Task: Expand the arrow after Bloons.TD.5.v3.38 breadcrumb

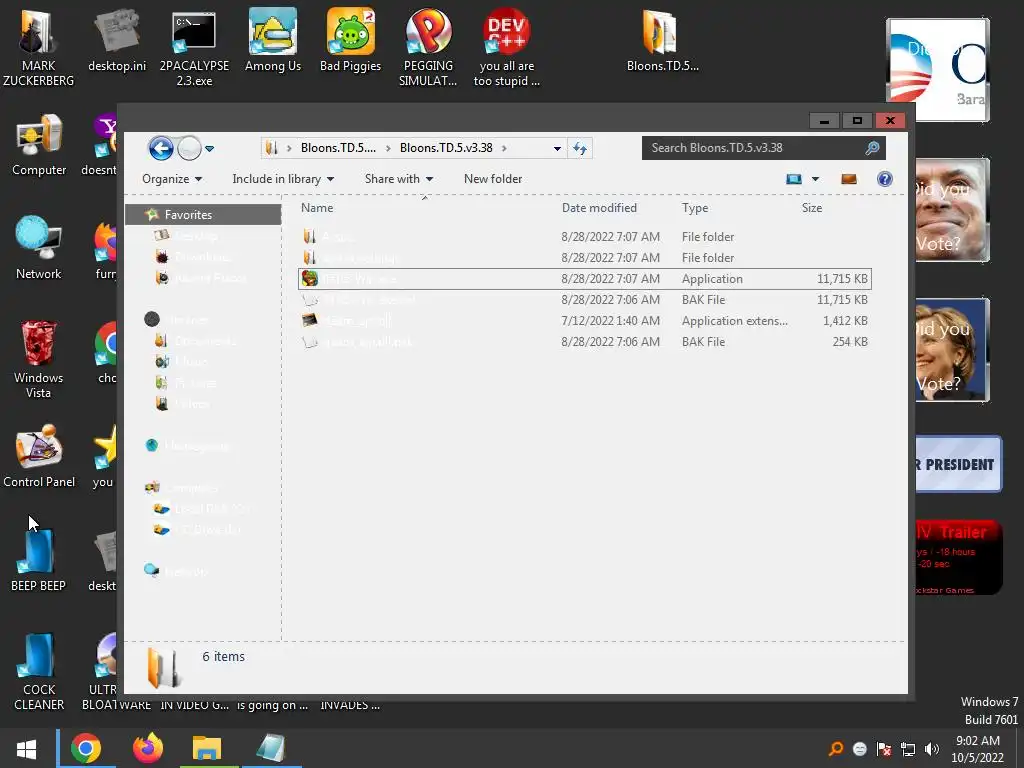Action: (x=504, y=148)
